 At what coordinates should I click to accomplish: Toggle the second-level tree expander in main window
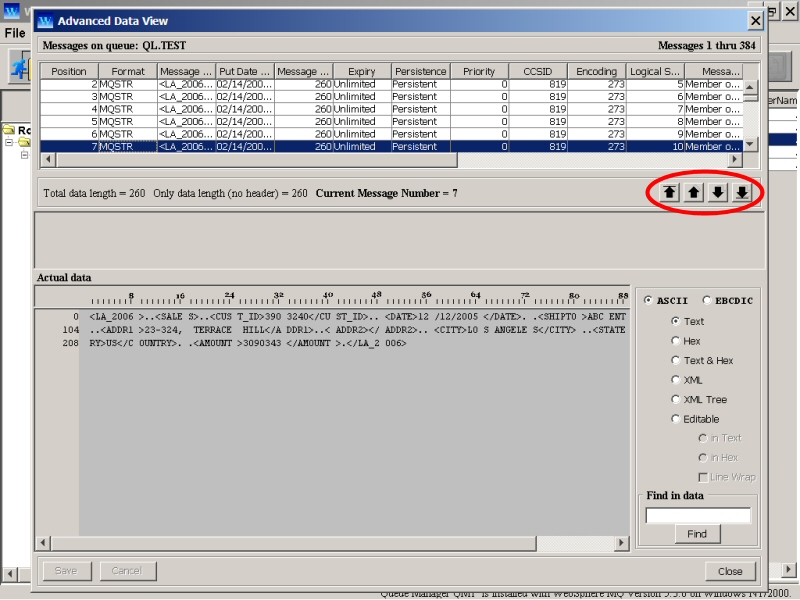tap(24, 155)
